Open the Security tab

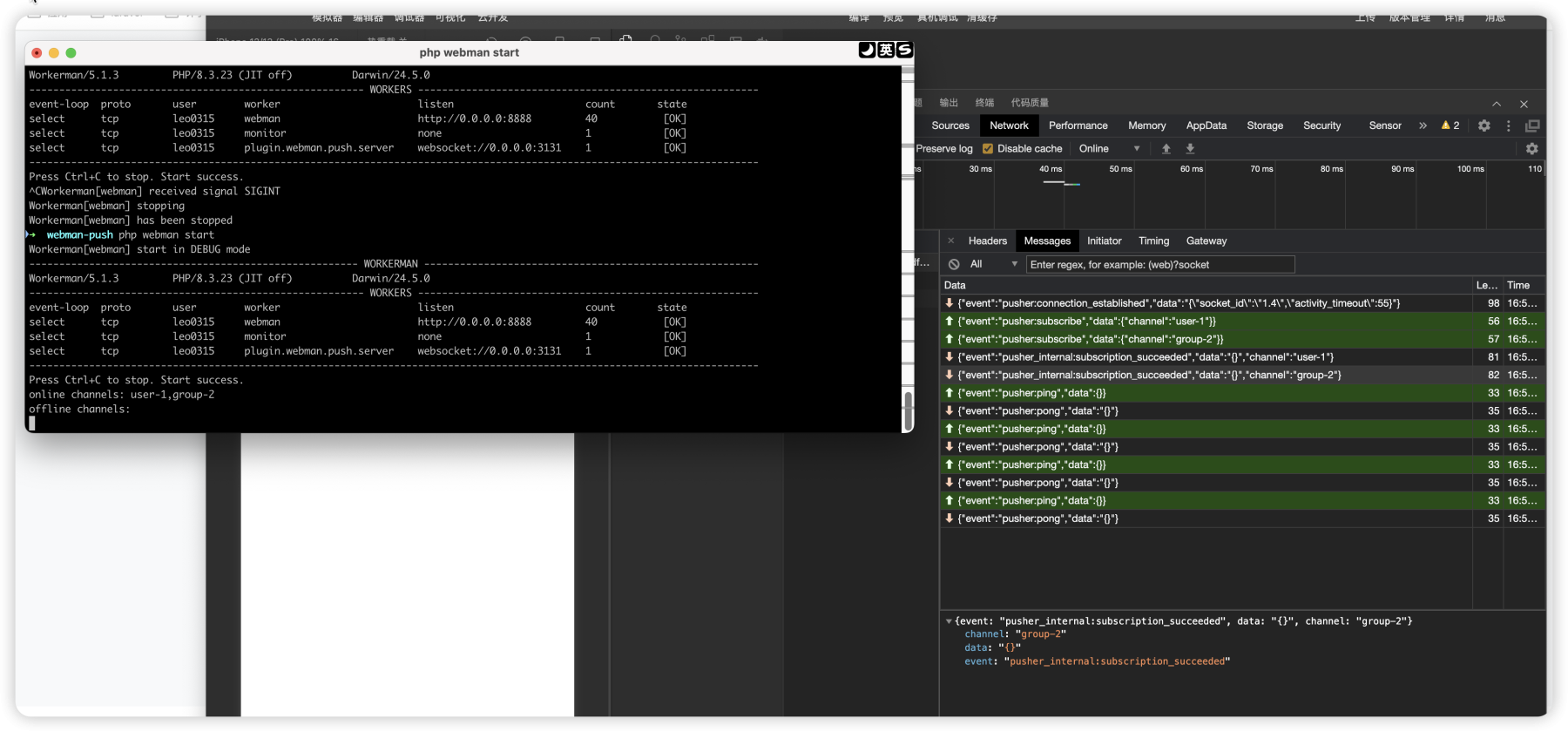(1322, 125)
